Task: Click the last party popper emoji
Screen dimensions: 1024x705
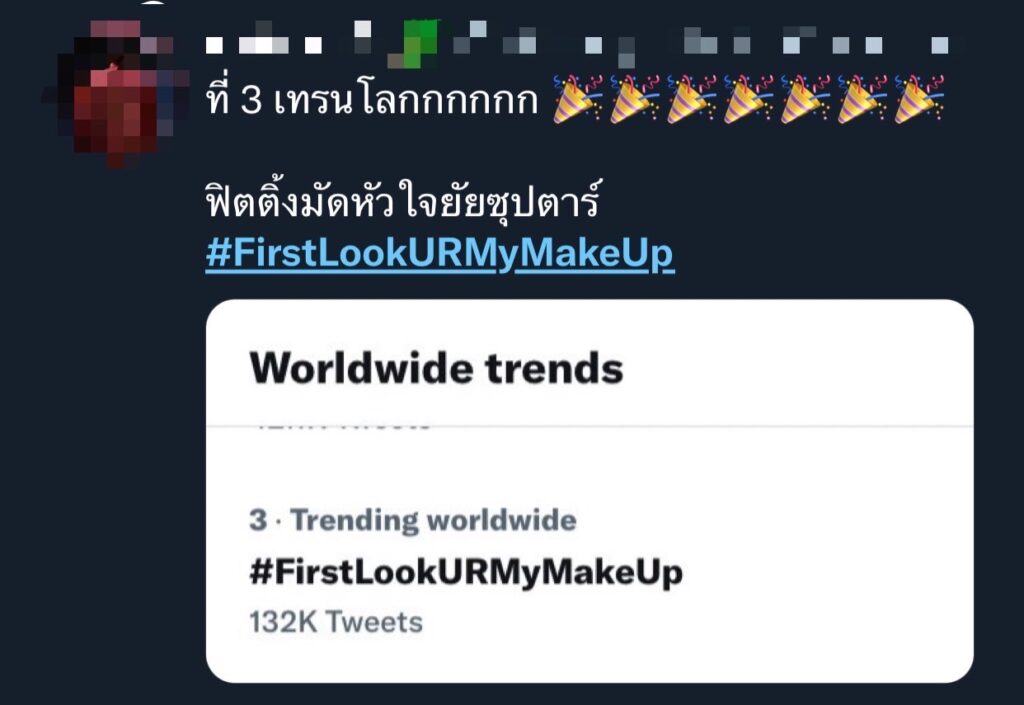Action: 920,102
